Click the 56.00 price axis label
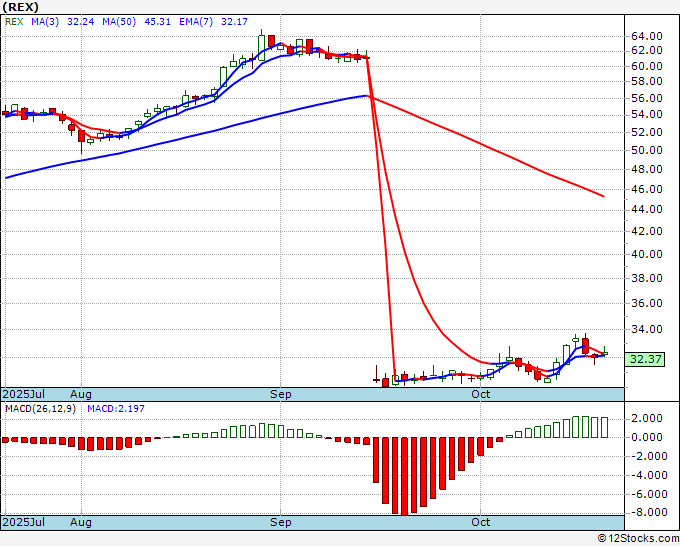This screenshot has width=680, height=546. point(647,98)
